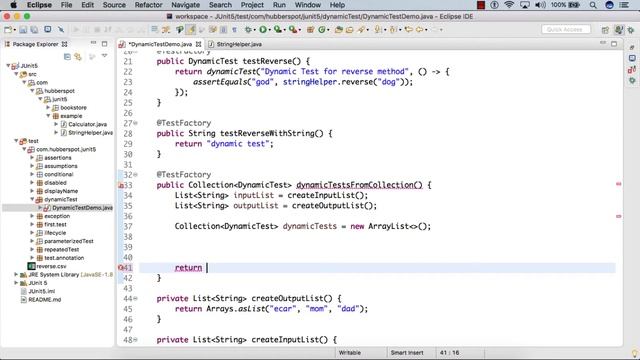Screen dimensions: 640x360
Task: Open the Spotlight search in the menu bar
Action: coord(593,5)
